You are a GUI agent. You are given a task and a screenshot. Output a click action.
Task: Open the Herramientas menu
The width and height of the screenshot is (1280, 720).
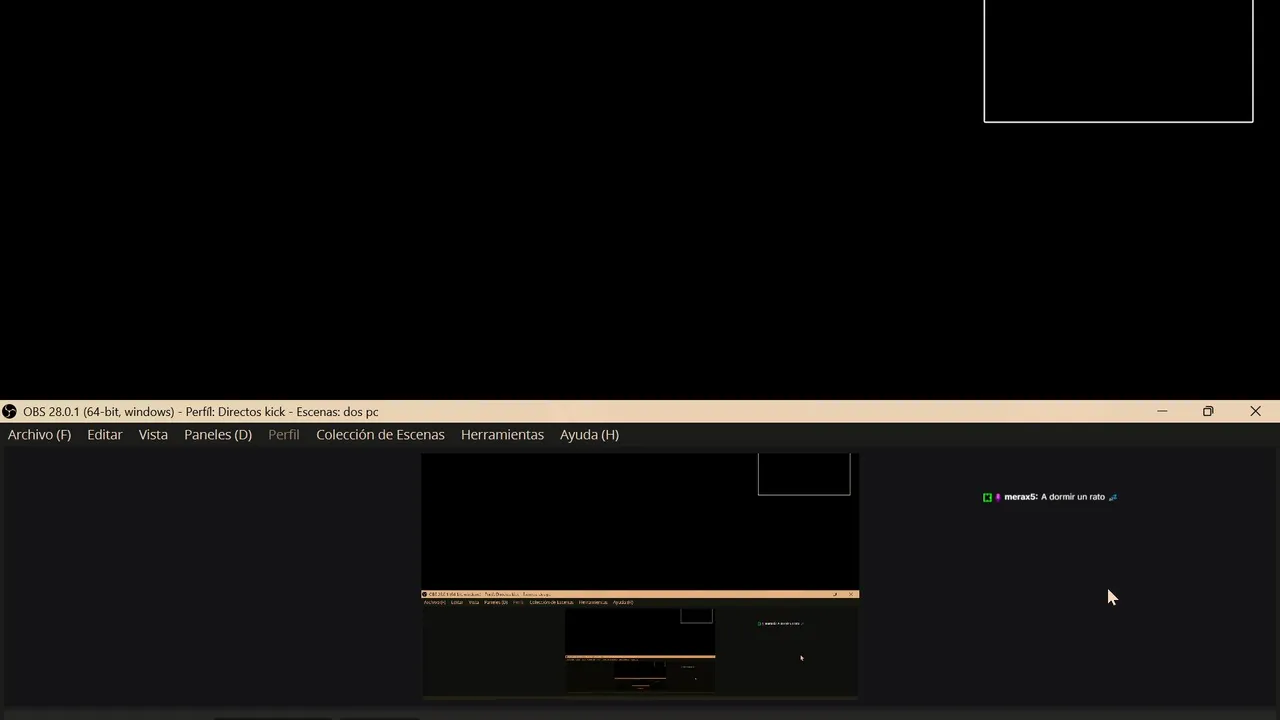[x=502, y=435]
